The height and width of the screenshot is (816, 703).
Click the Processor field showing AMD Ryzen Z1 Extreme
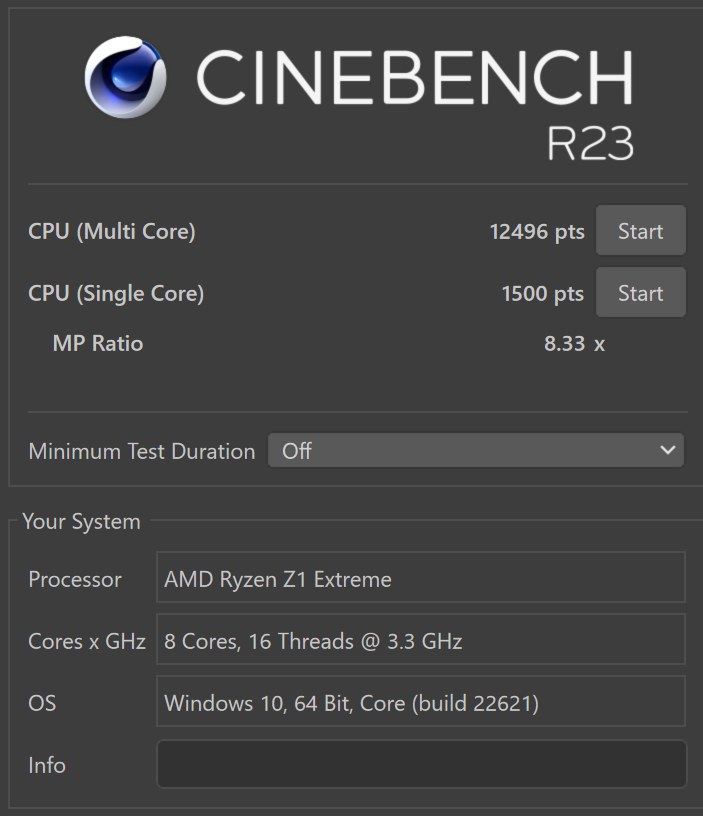coord(420,577)
